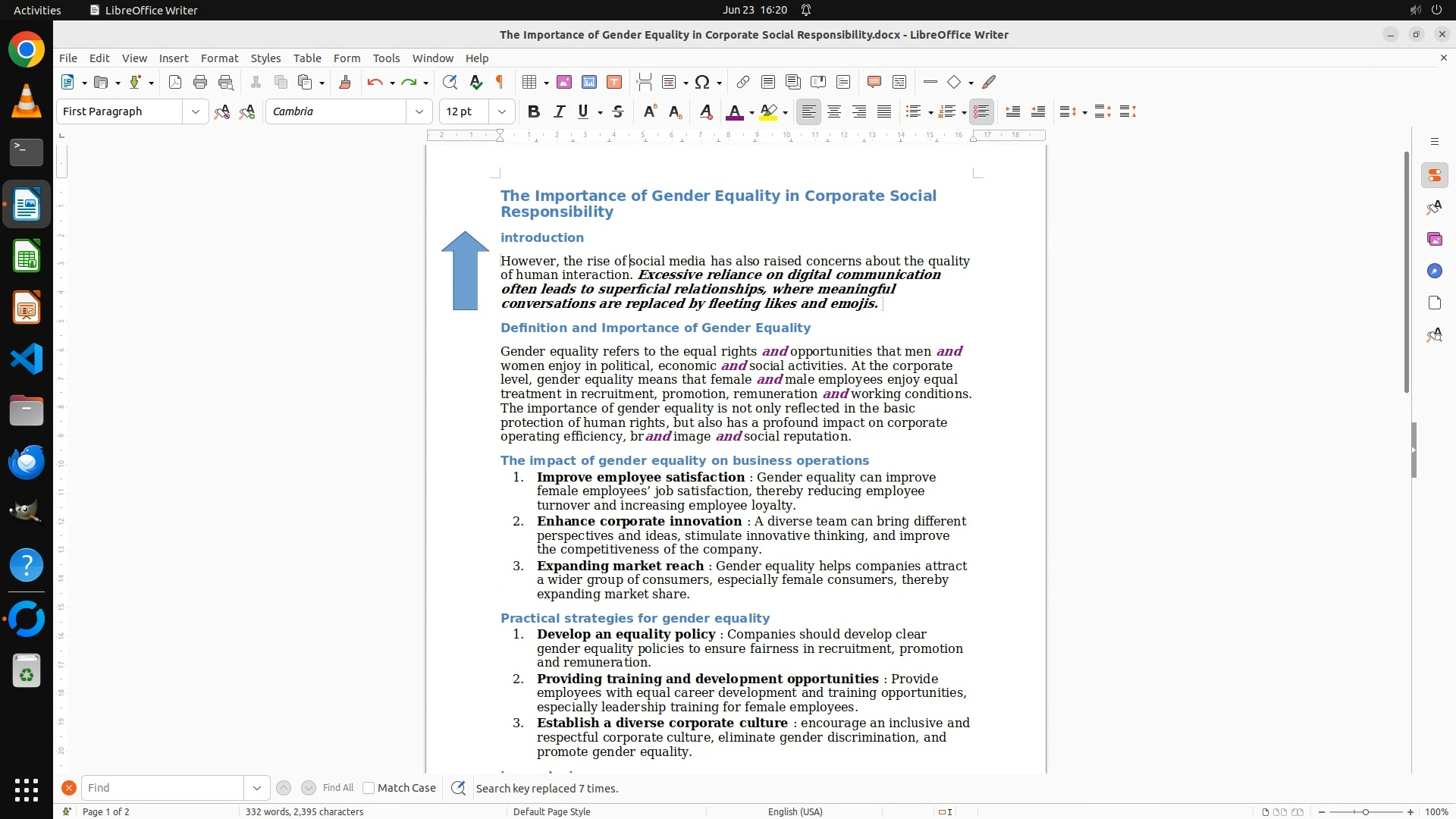Screen dimensions: 1456x819
Task: Insert special character omega icon
Action: click(702, 82)
